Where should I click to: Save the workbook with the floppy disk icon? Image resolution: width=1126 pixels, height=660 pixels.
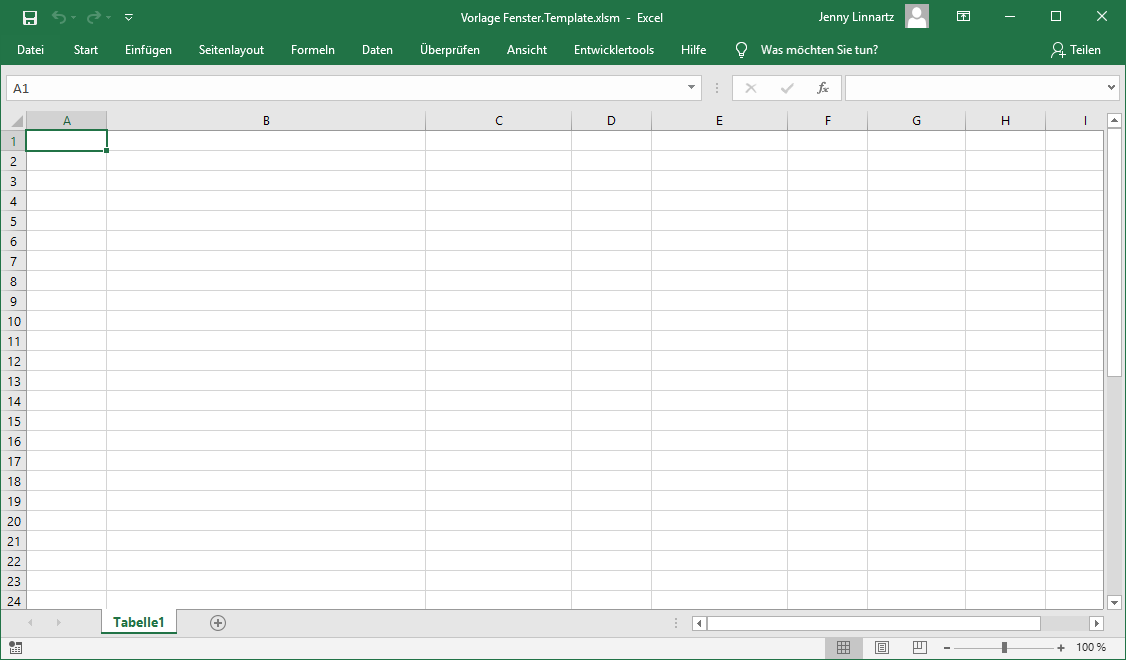pos(29,17)
